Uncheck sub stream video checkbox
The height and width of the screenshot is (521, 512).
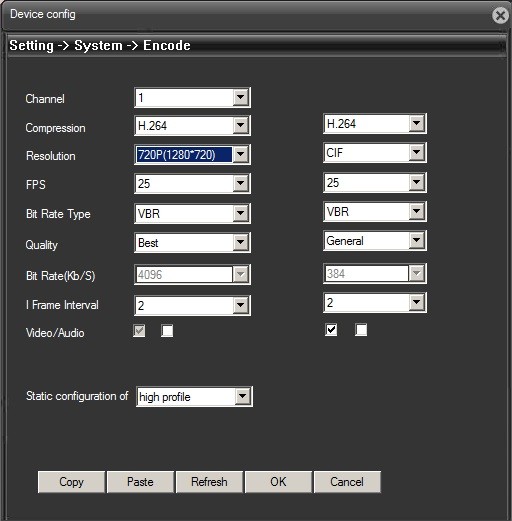click(331, 330)
